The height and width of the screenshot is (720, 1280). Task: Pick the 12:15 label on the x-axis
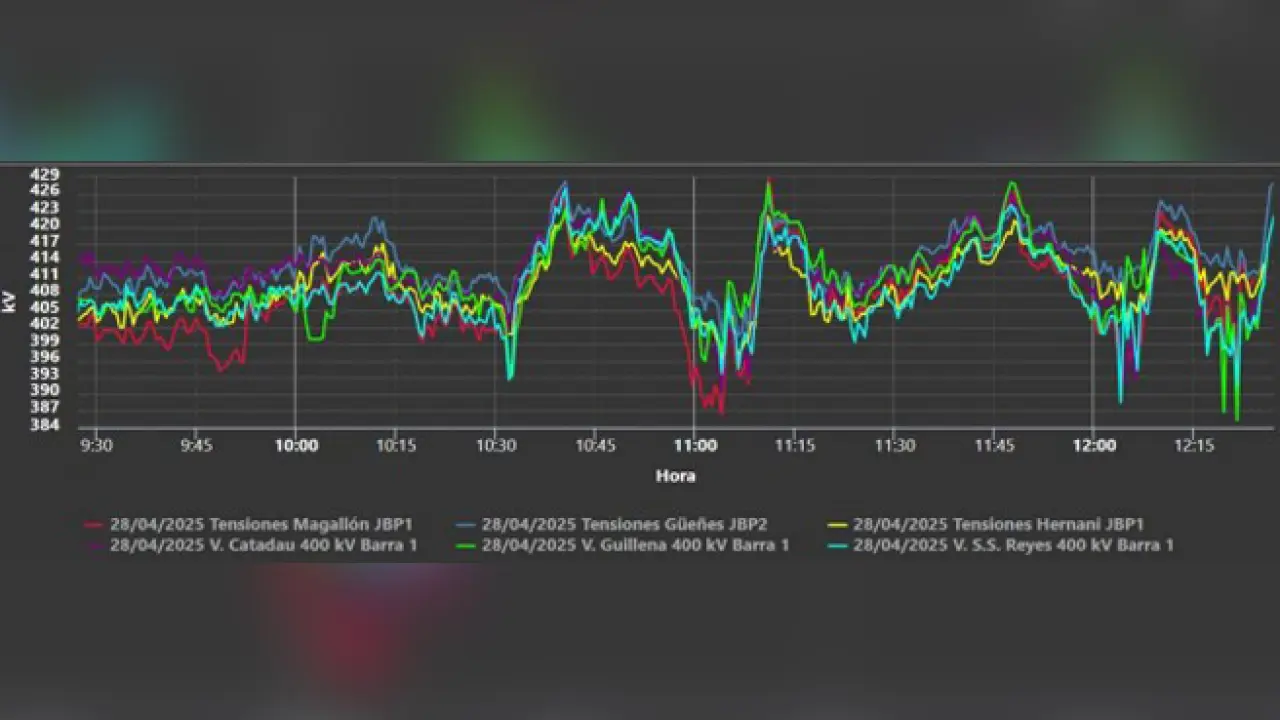(x=1194, y=446)
